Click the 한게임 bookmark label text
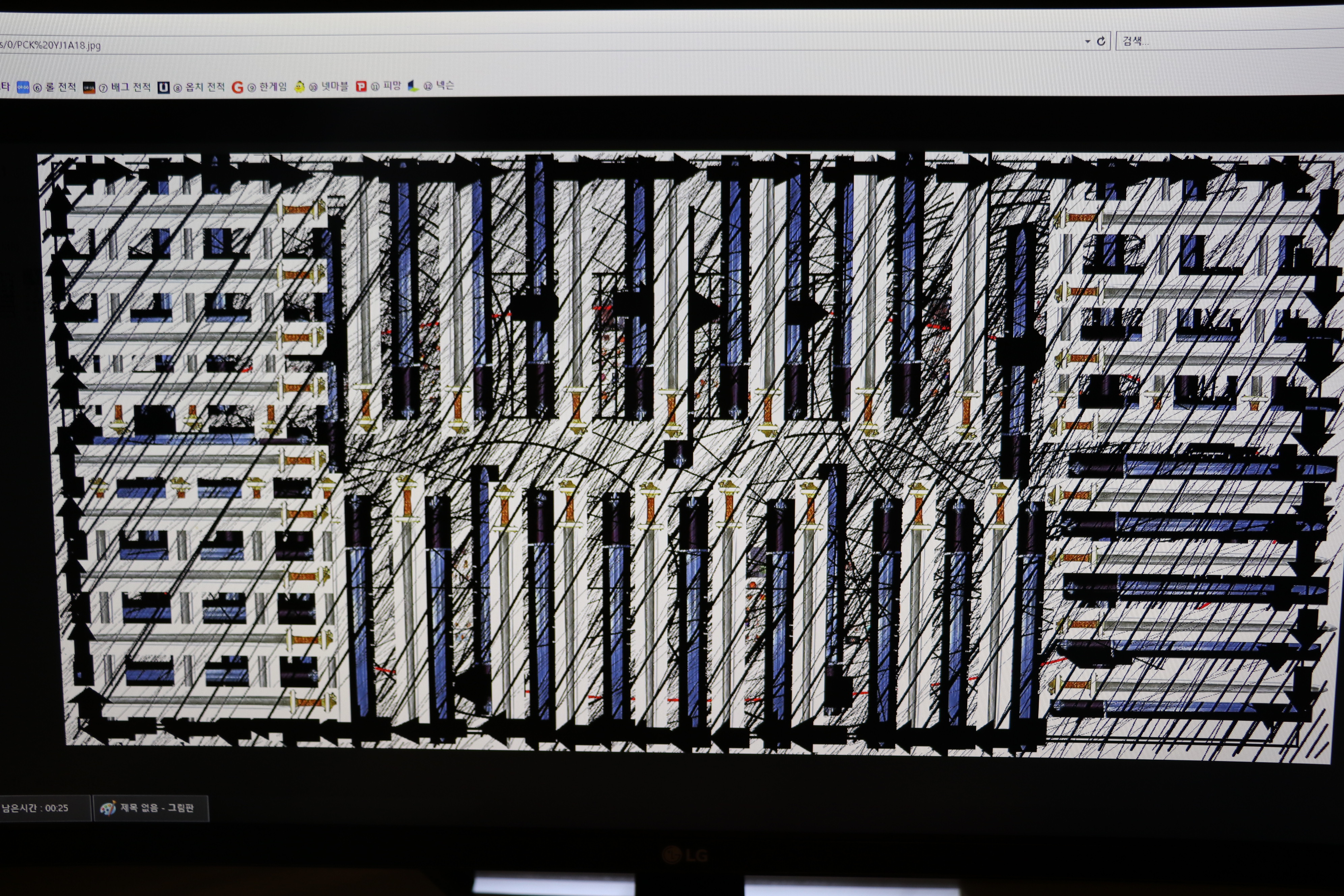Viewport: 1344px width, 896px height. point(273,86)
